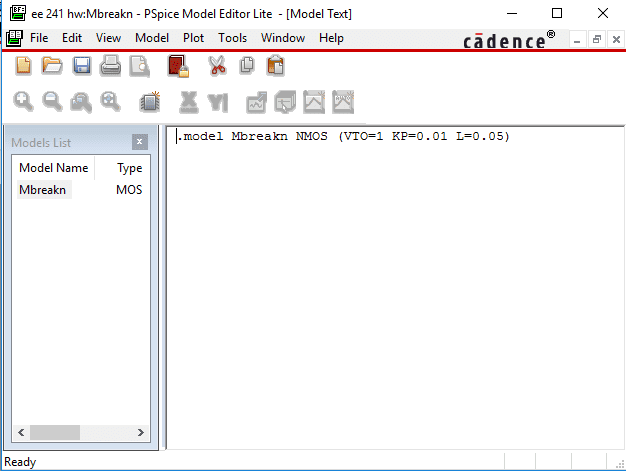Image resolution: width=626 pixels, height=471 pixels.
Task: Click the Zoom Out magnifier icon
Action: (x=52, y=102)
